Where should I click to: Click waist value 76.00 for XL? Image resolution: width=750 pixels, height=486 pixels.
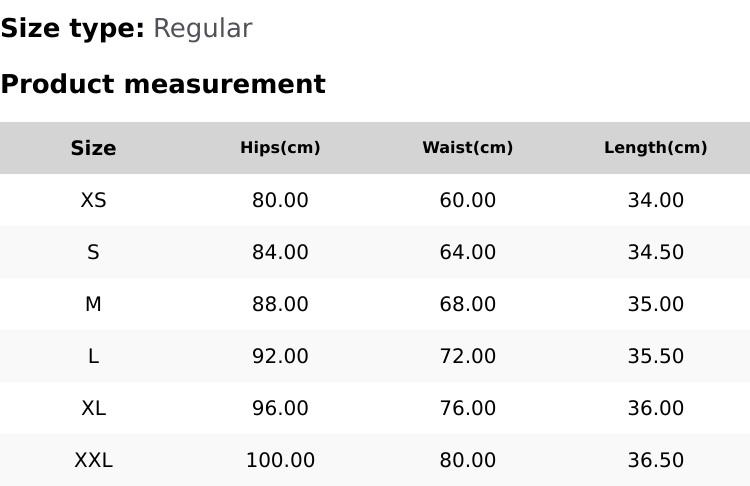click(x=467, y=408)
